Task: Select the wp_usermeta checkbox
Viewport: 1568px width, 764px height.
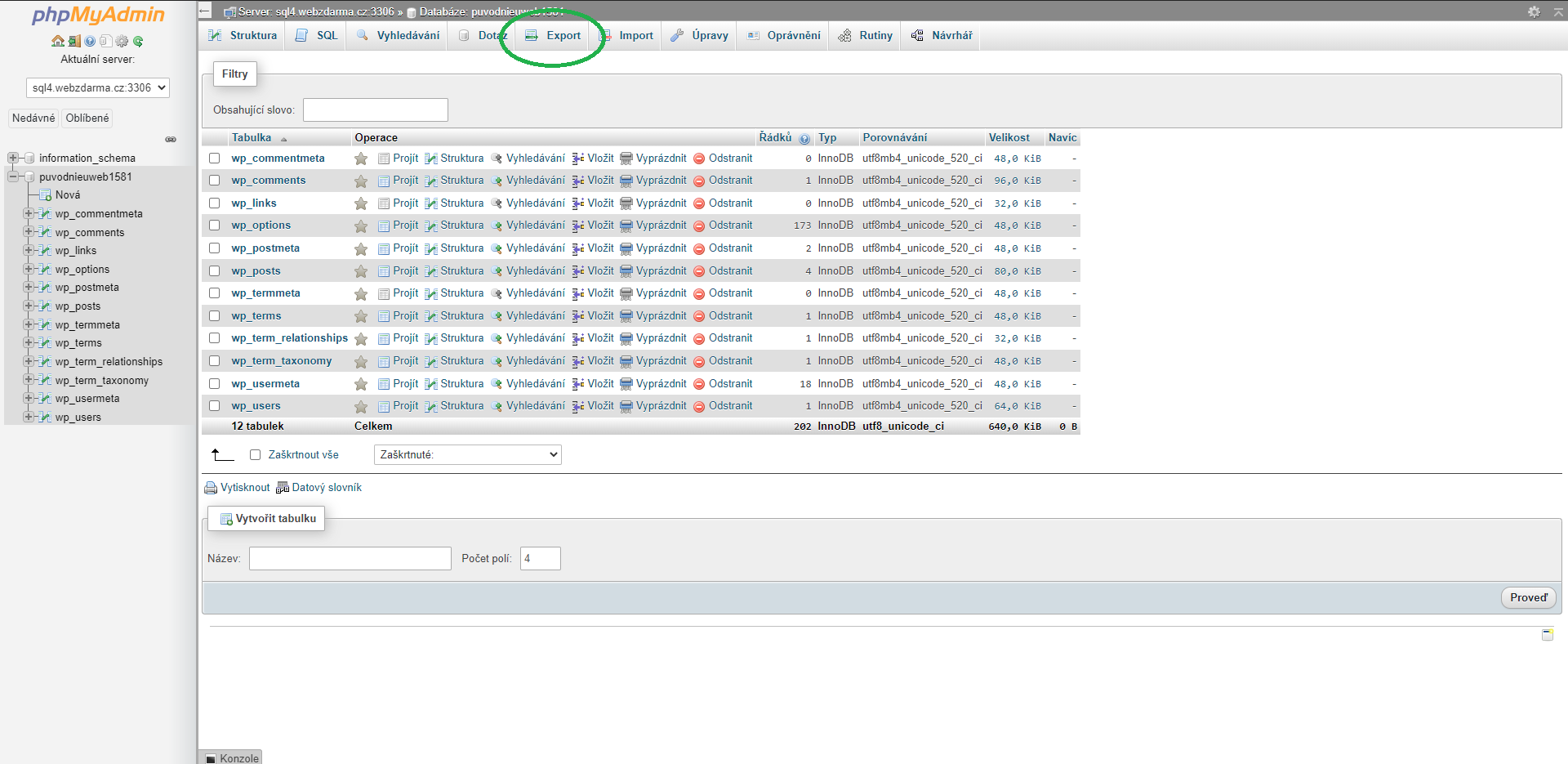Action: coord(215,384)
